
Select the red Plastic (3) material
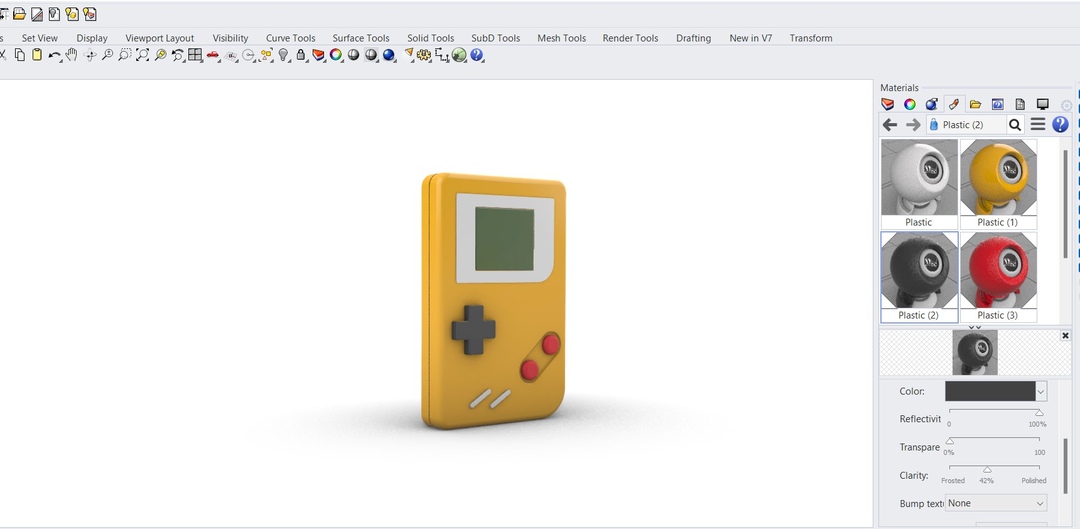click(x=998, y=277)
